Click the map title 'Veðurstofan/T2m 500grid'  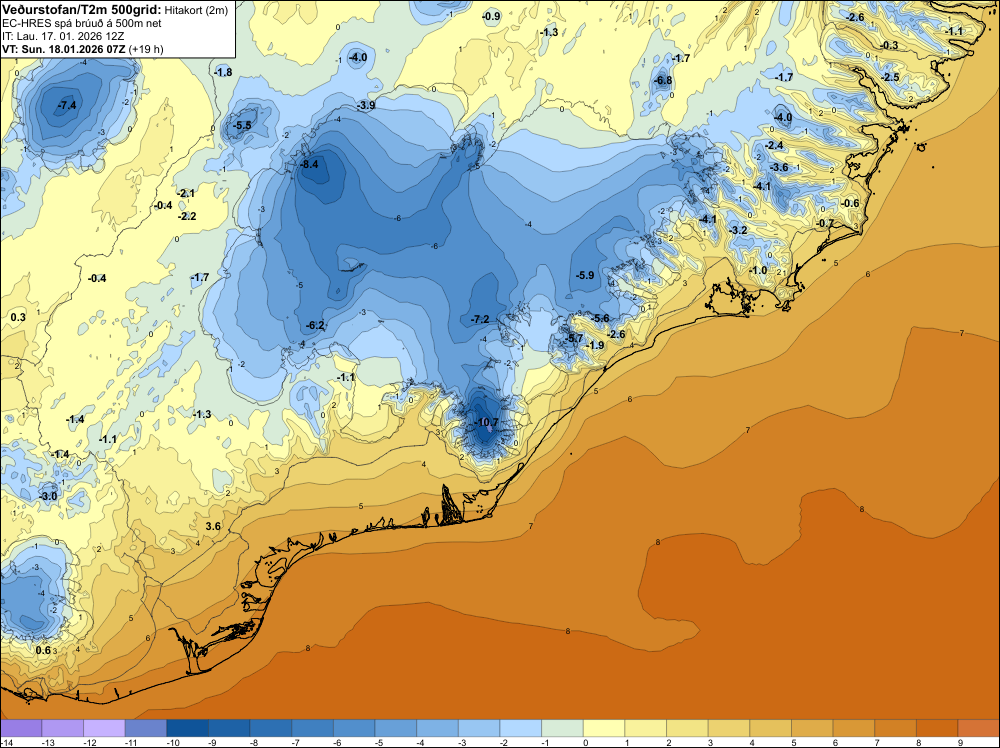80,10
